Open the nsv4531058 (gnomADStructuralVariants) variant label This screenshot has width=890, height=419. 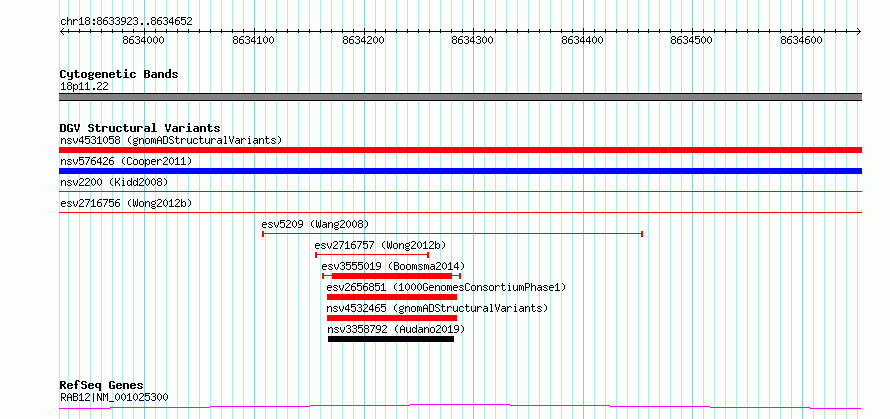tap(171, 140)
